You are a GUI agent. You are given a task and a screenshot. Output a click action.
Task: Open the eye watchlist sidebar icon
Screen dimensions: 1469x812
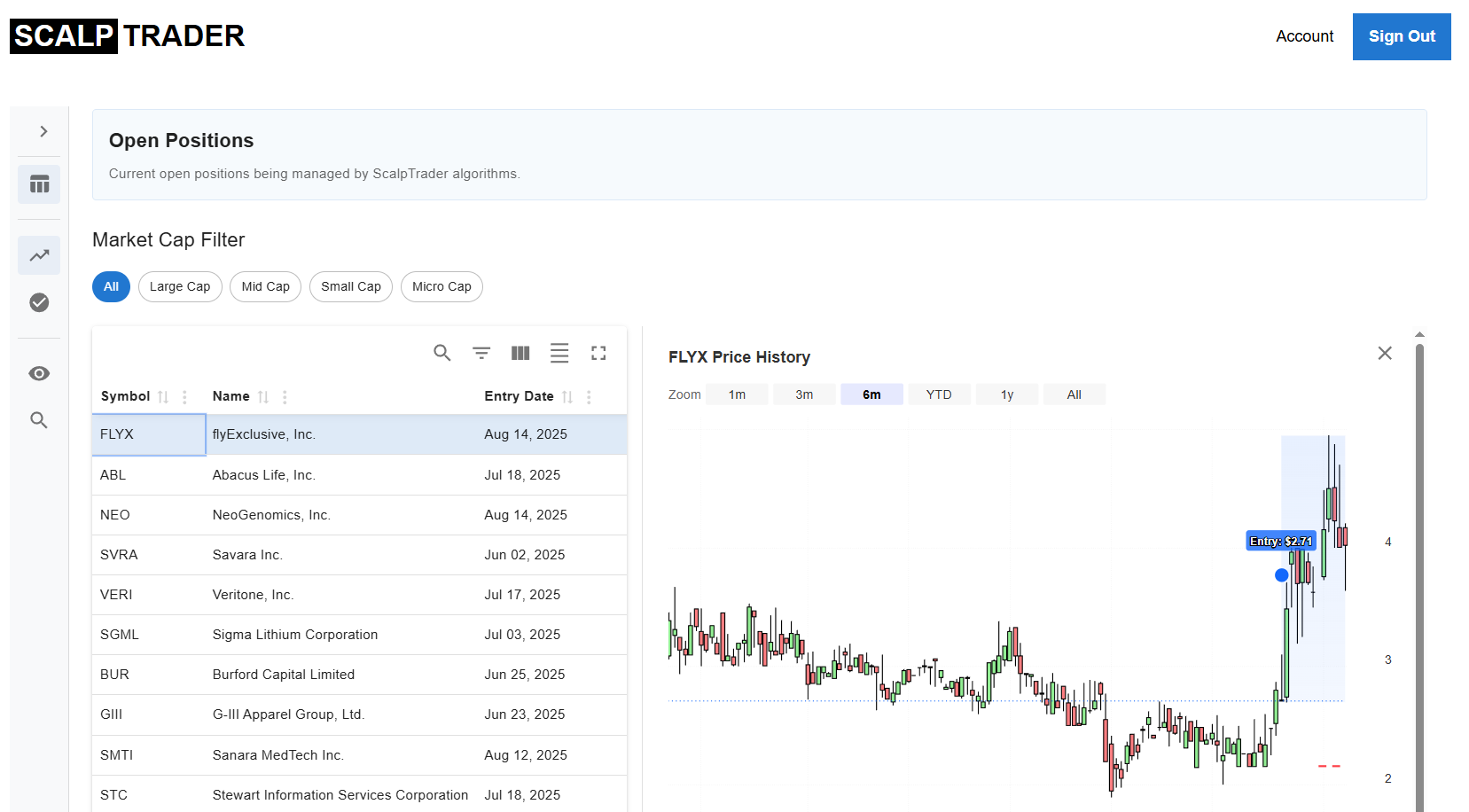(x=39, y=373)
